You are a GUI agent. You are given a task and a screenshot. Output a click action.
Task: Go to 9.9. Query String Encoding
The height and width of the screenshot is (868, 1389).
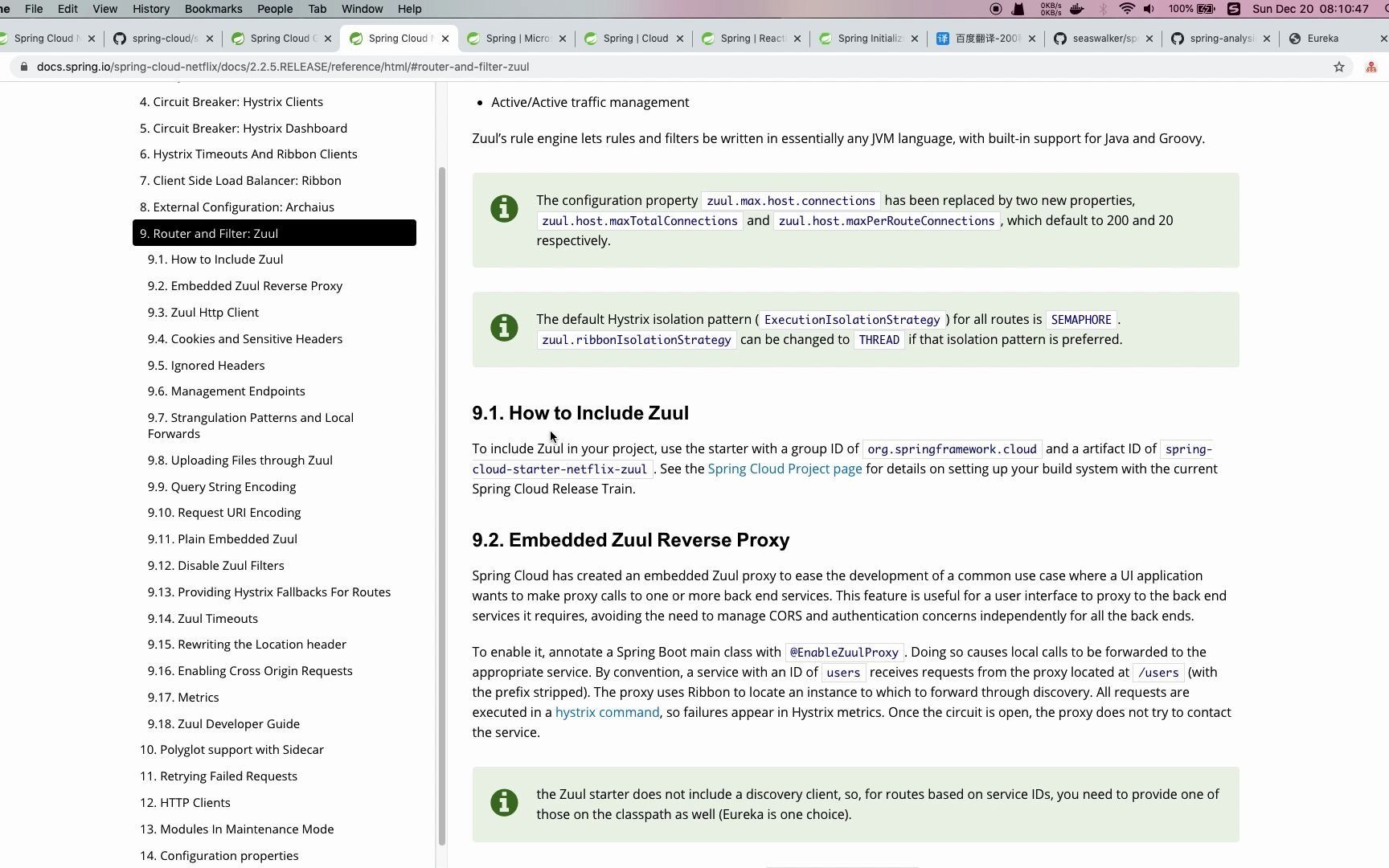pyautogui.click(x=222, y=487)
